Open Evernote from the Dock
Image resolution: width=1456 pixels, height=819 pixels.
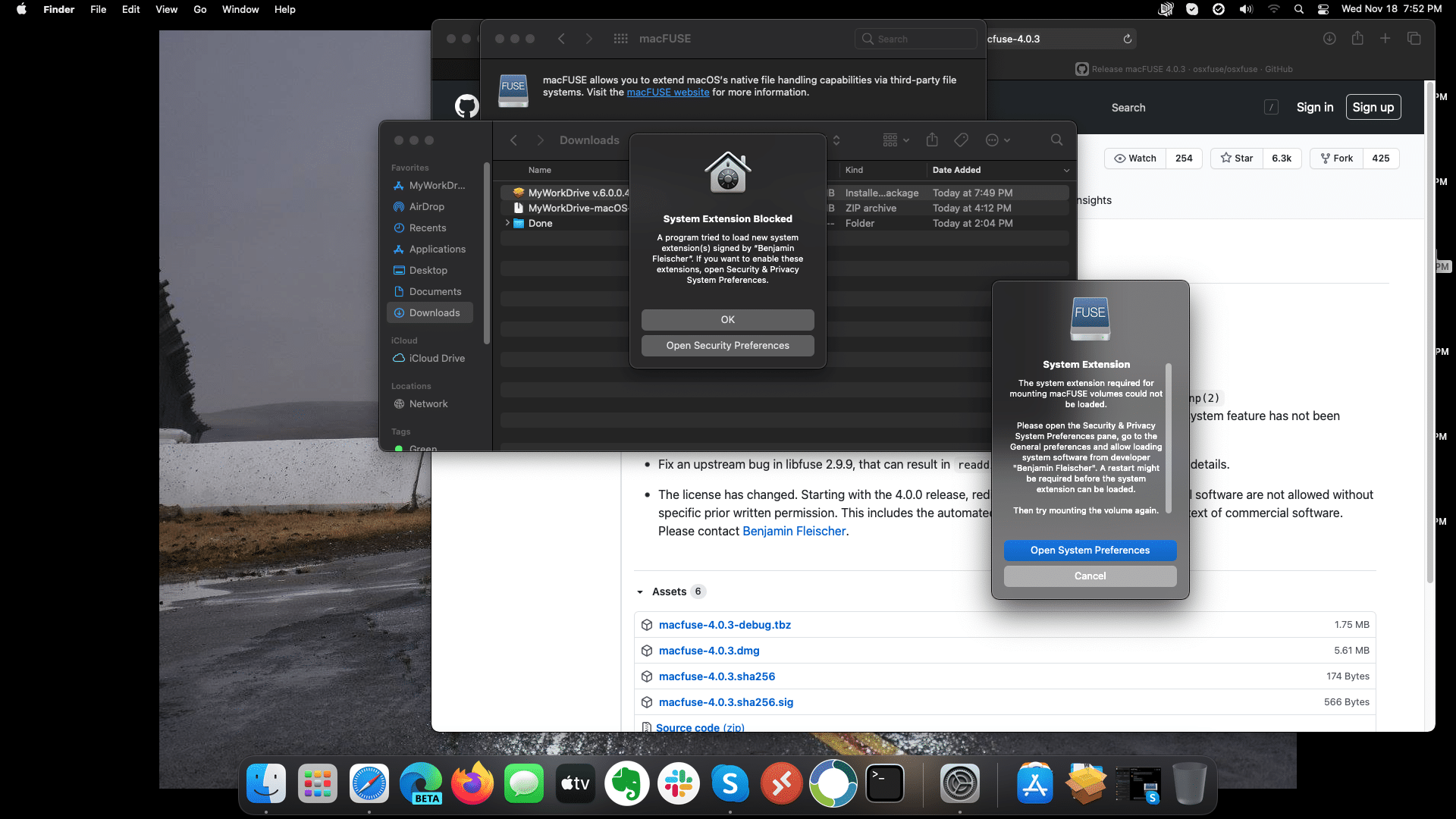627,784
